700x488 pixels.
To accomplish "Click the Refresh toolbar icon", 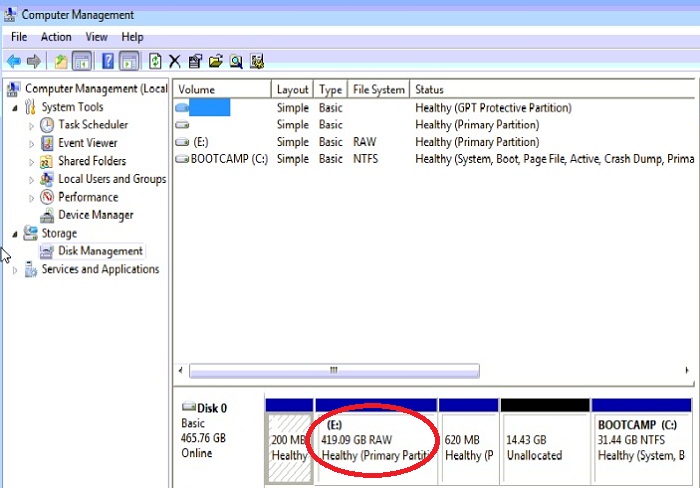I will coord(155,61).
